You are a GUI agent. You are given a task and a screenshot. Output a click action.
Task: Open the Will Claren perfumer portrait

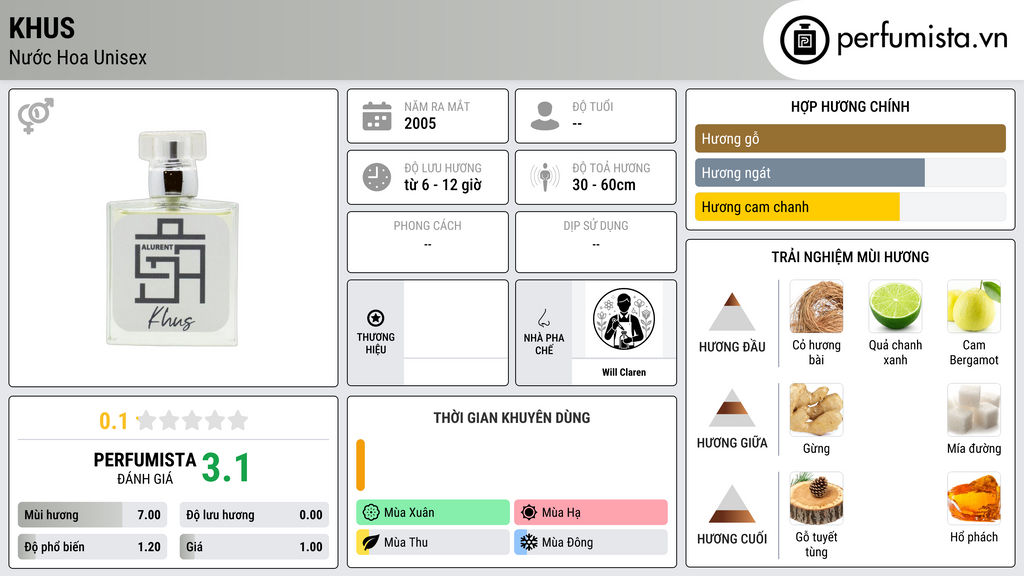pyautogui.click(x=624, y=320)
